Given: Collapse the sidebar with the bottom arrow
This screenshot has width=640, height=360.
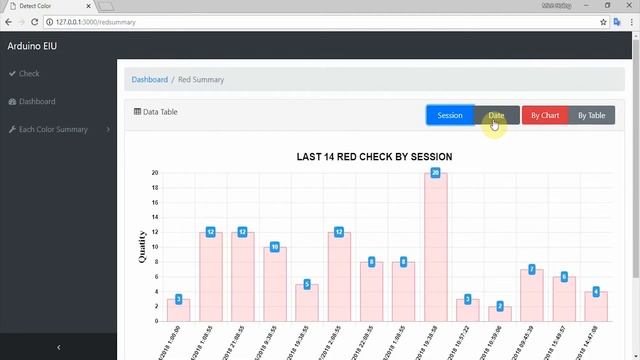Looking at the screenshot, I should 58,347.
